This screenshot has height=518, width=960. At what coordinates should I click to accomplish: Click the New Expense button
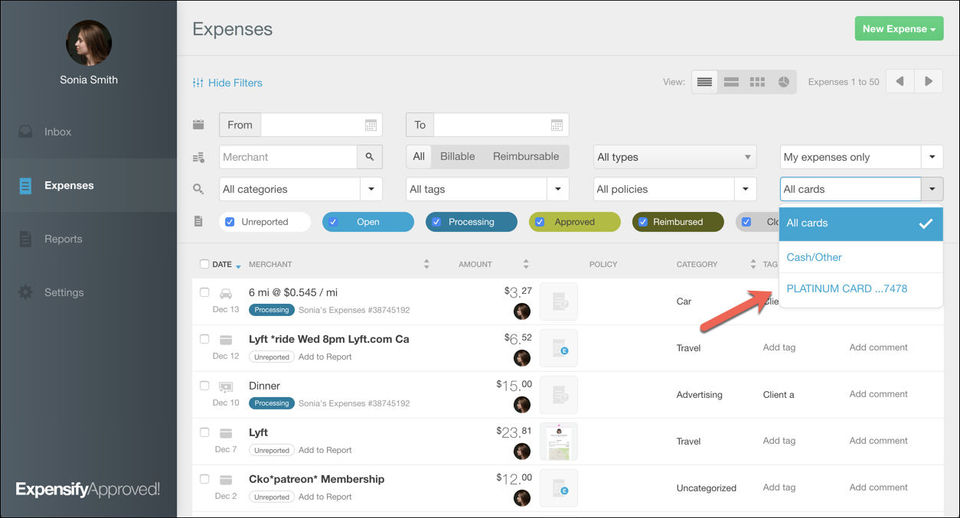899,29
